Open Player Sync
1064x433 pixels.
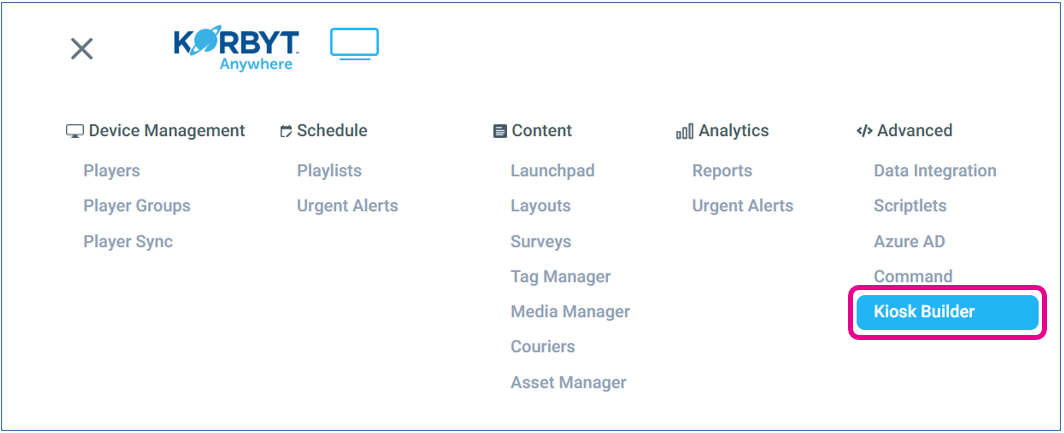click(x=128, y=241)
